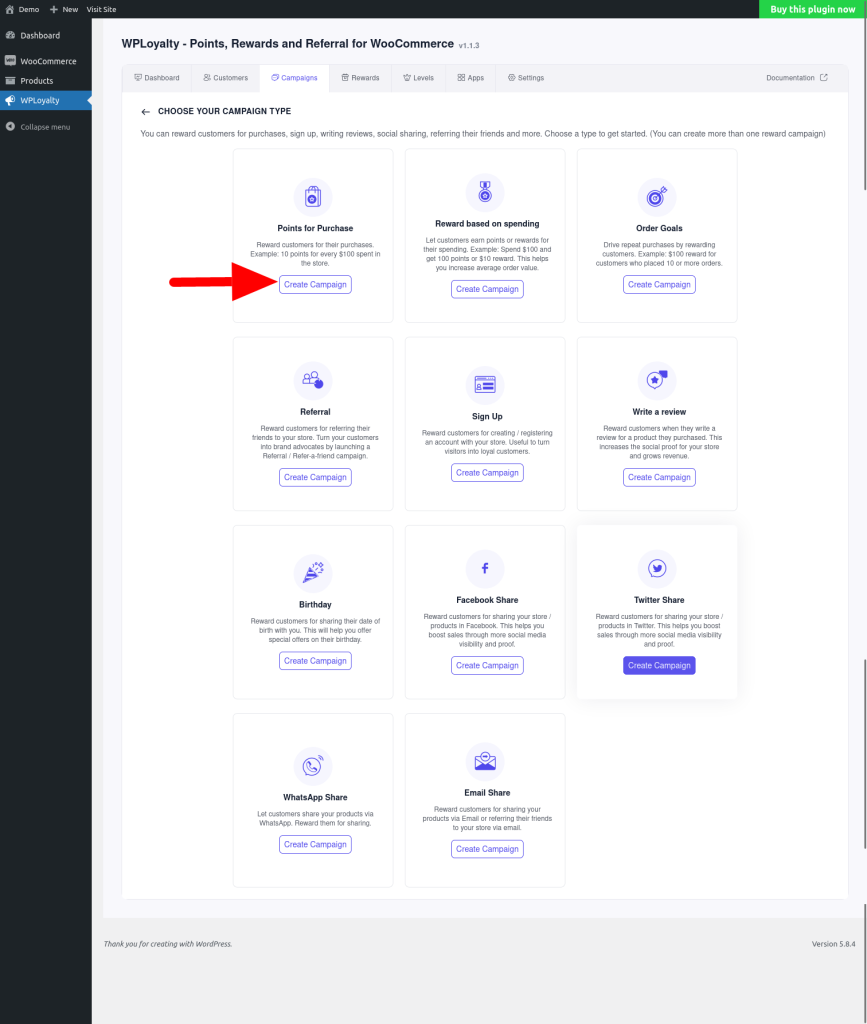Click the Buy this plugin now button
This screenshot has height=1024, width=867.
click(813, 9)
